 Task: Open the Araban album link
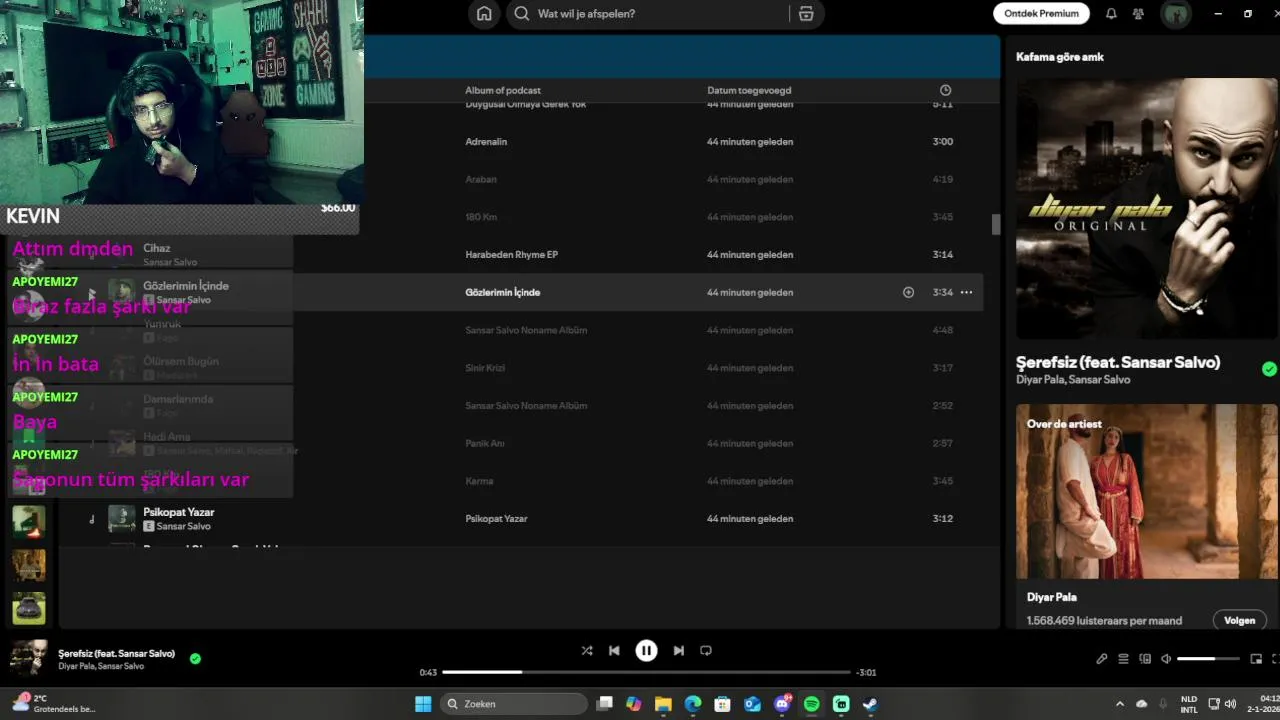(x=481, y=180)
